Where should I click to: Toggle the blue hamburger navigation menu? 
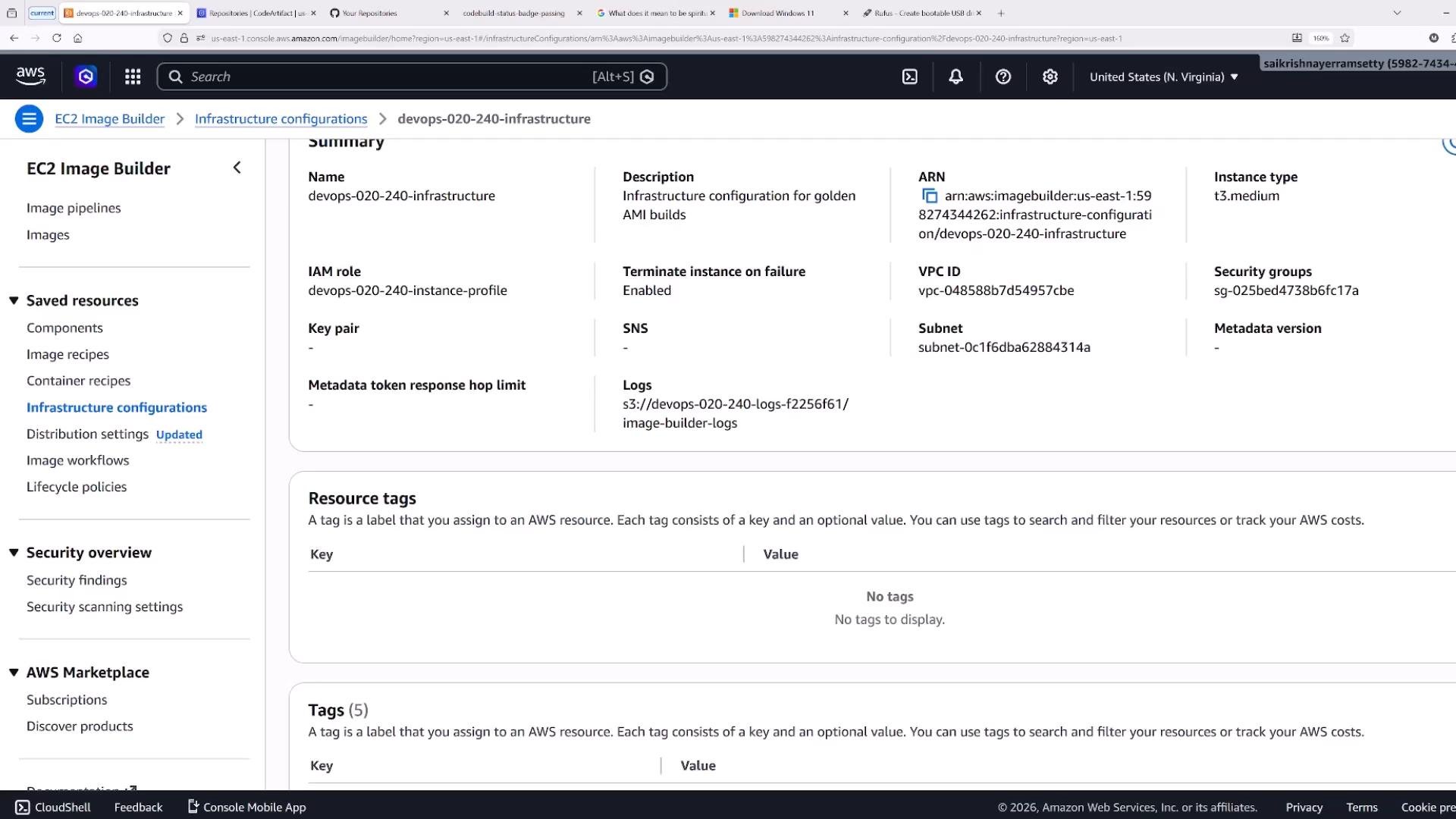pos(29,119)
